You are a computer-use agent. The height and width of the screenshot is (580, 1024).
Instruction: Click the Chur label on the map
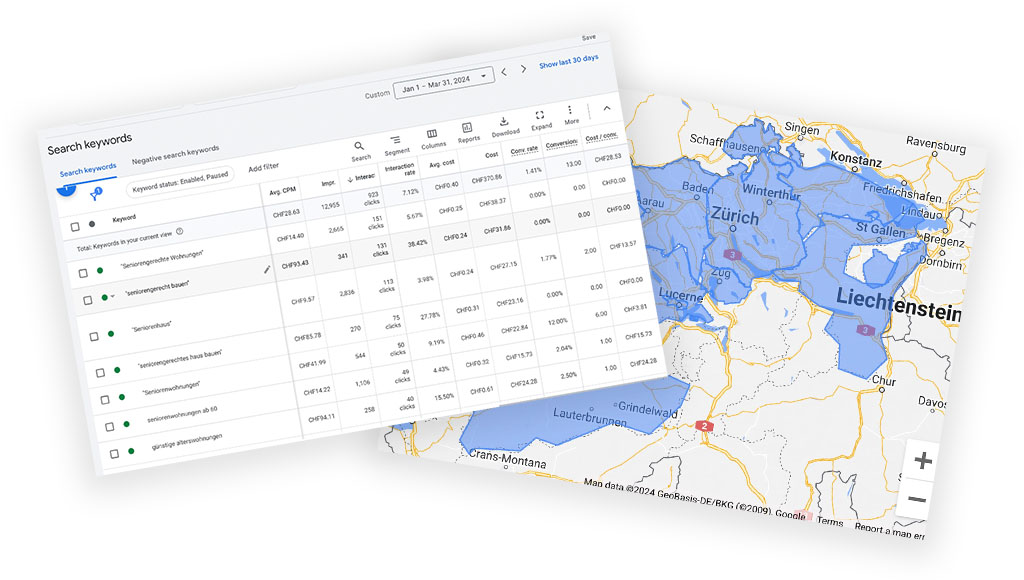(x=884, y=380)
